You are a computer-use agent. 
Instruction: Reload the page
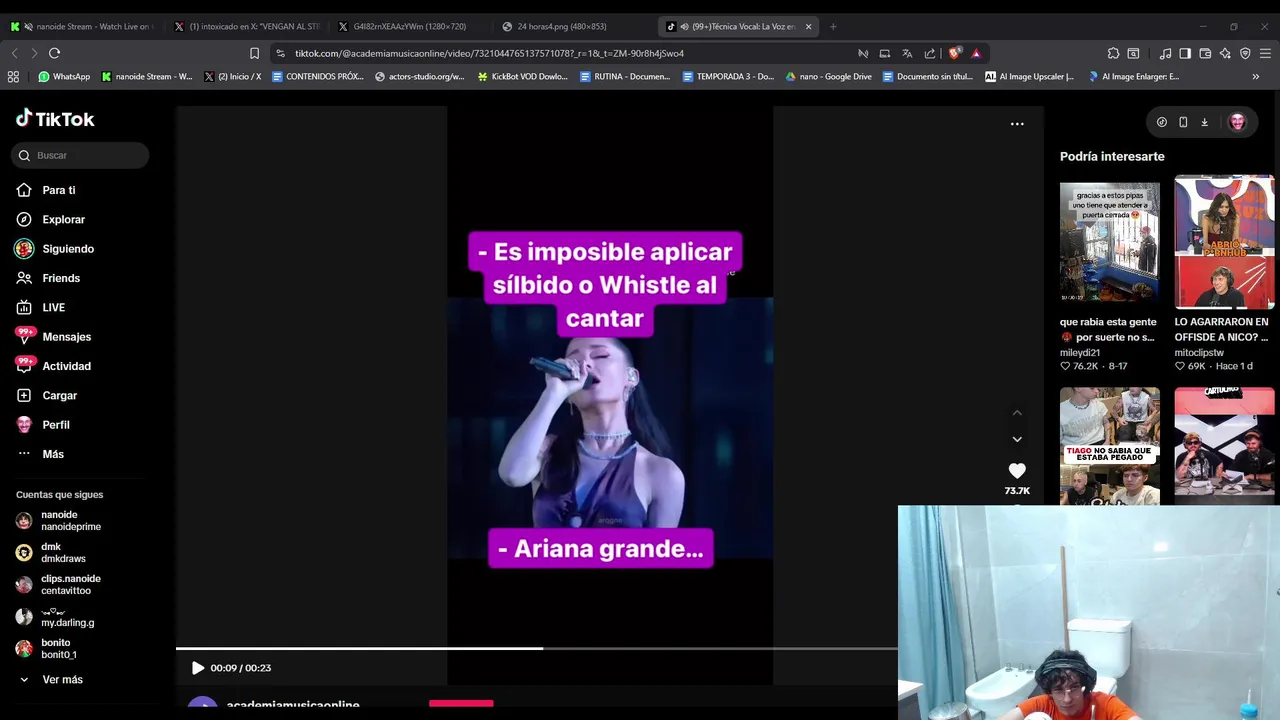tap(54, 53)
